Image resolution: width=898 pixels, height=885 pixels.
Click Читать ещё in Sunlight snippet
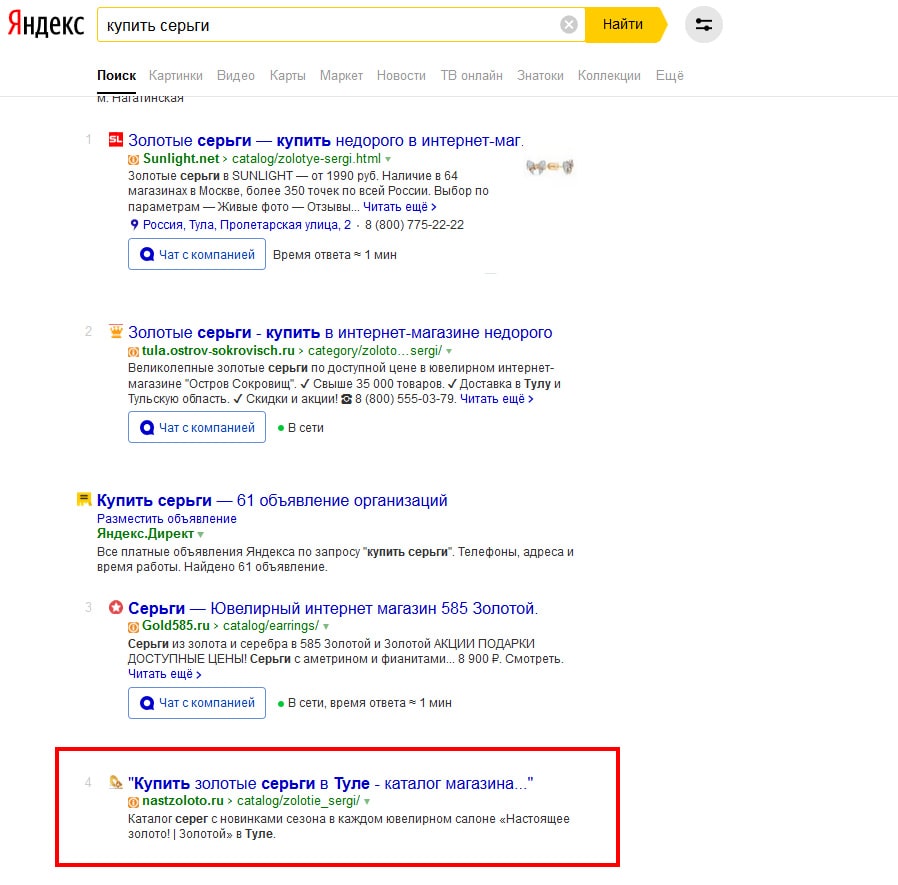click(399, 206)
